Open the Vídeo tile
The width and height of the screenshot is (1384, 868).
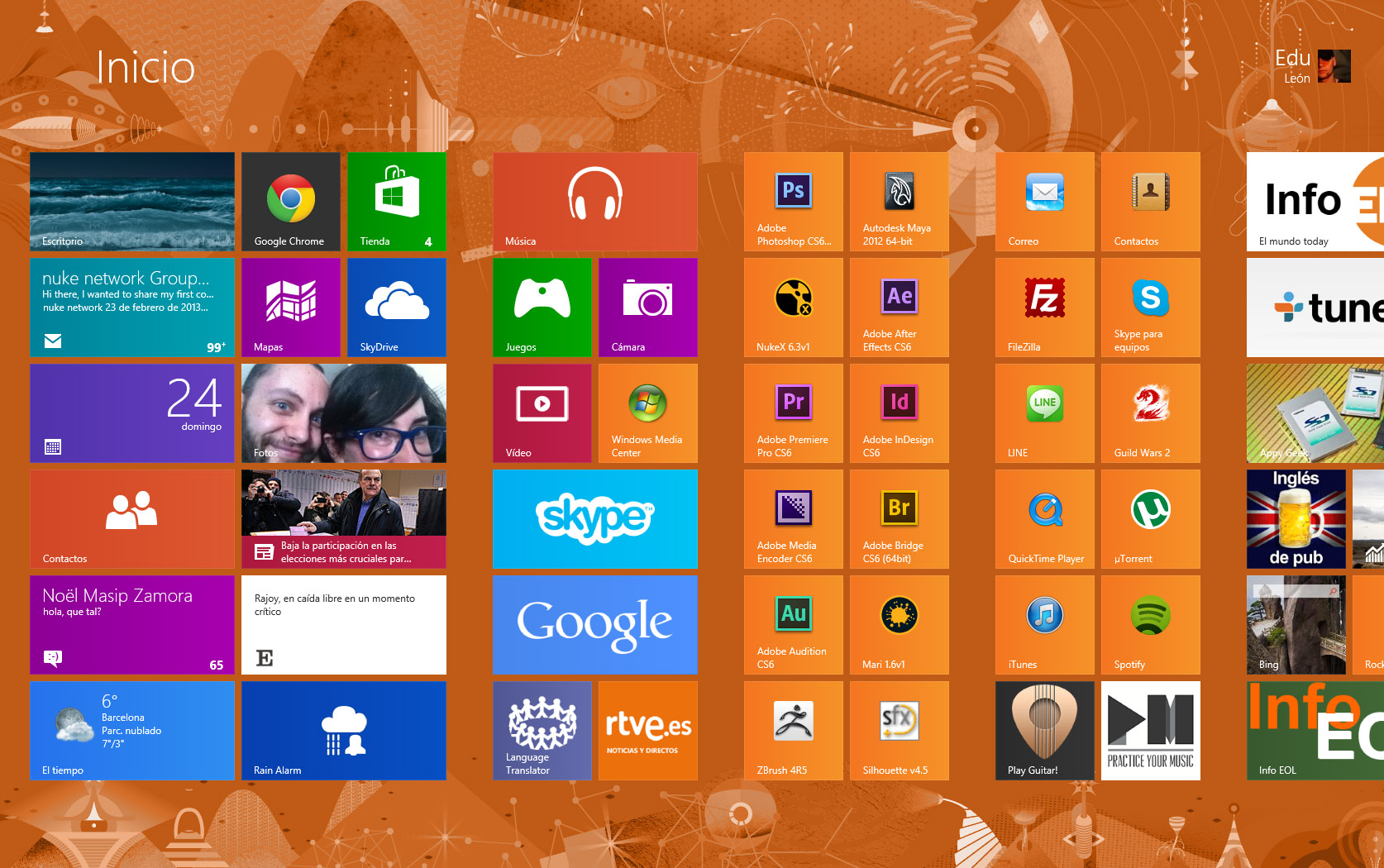click(542, 413)
